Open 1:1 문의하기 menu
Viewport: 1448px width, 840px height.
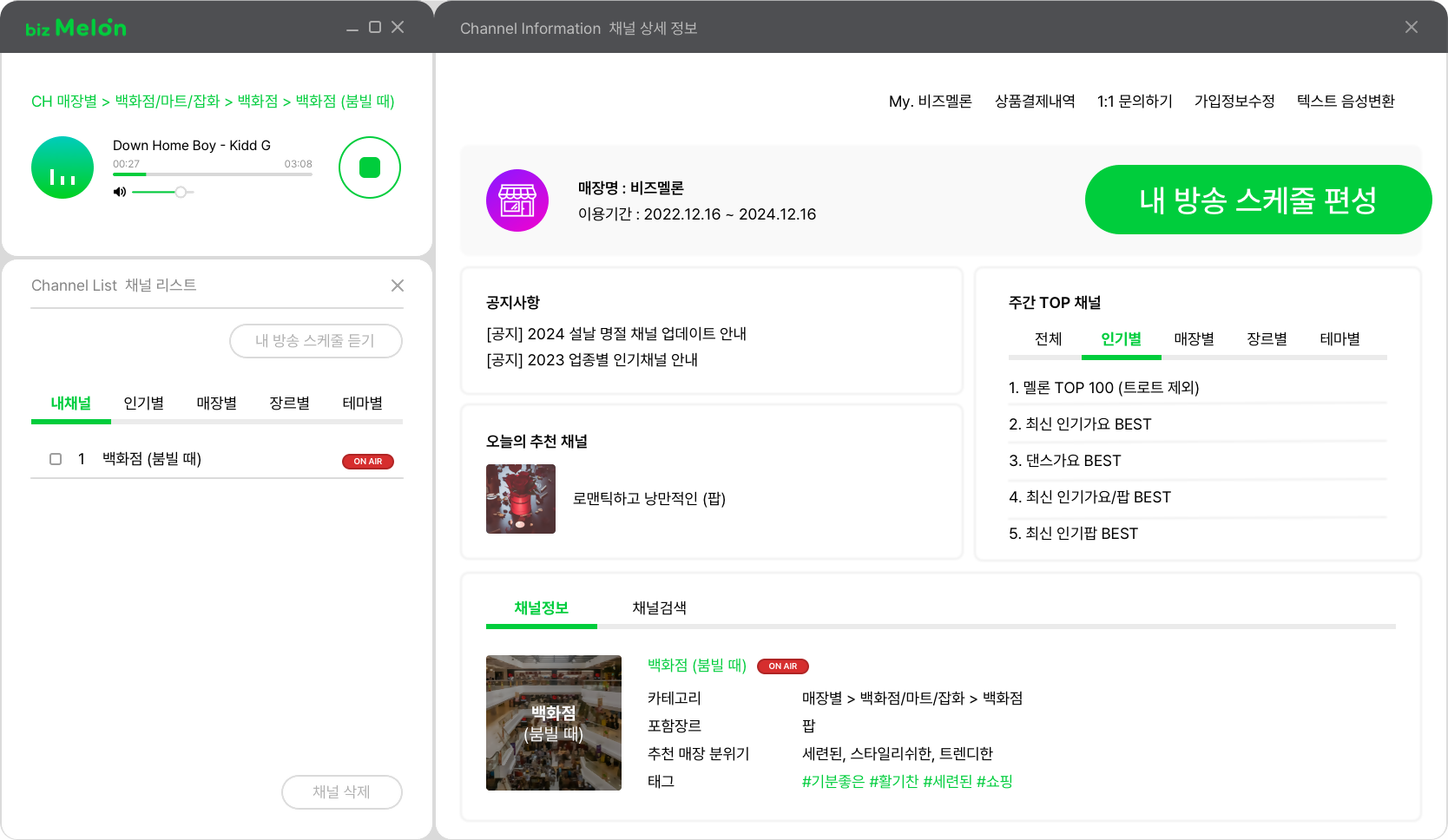pyautogui.click(x=1135, y=102)
